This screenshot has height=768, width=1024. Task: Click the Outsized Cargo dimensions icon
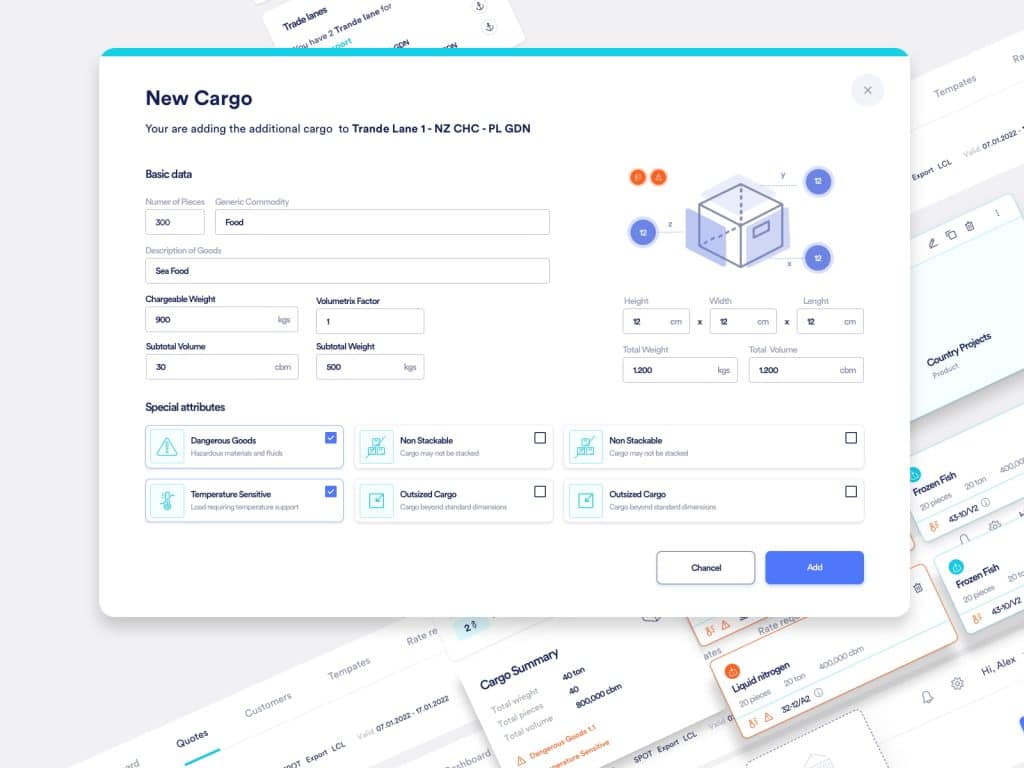tap(376, 499)
